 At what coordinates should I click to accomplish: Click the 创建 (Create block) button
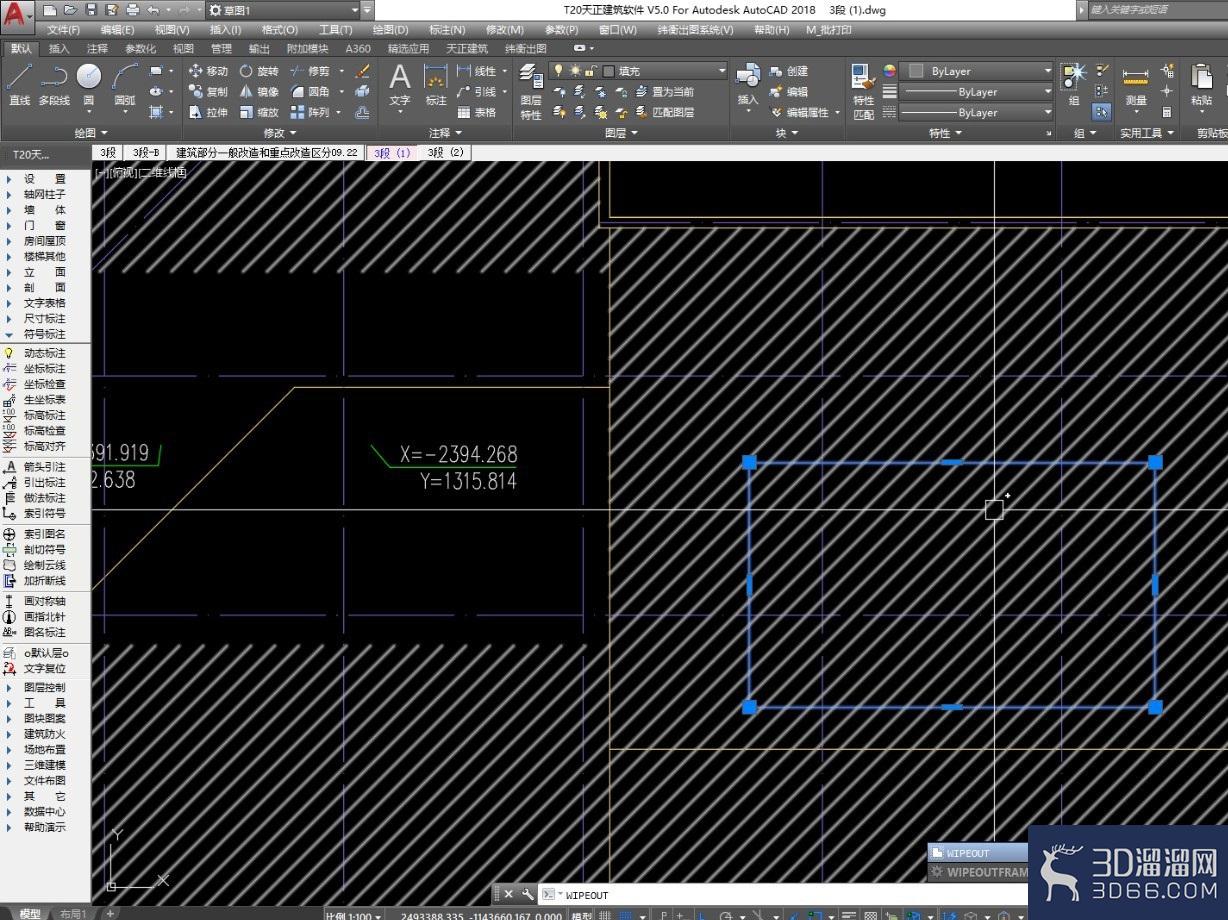pyautogui.click(x=789, y=71)
